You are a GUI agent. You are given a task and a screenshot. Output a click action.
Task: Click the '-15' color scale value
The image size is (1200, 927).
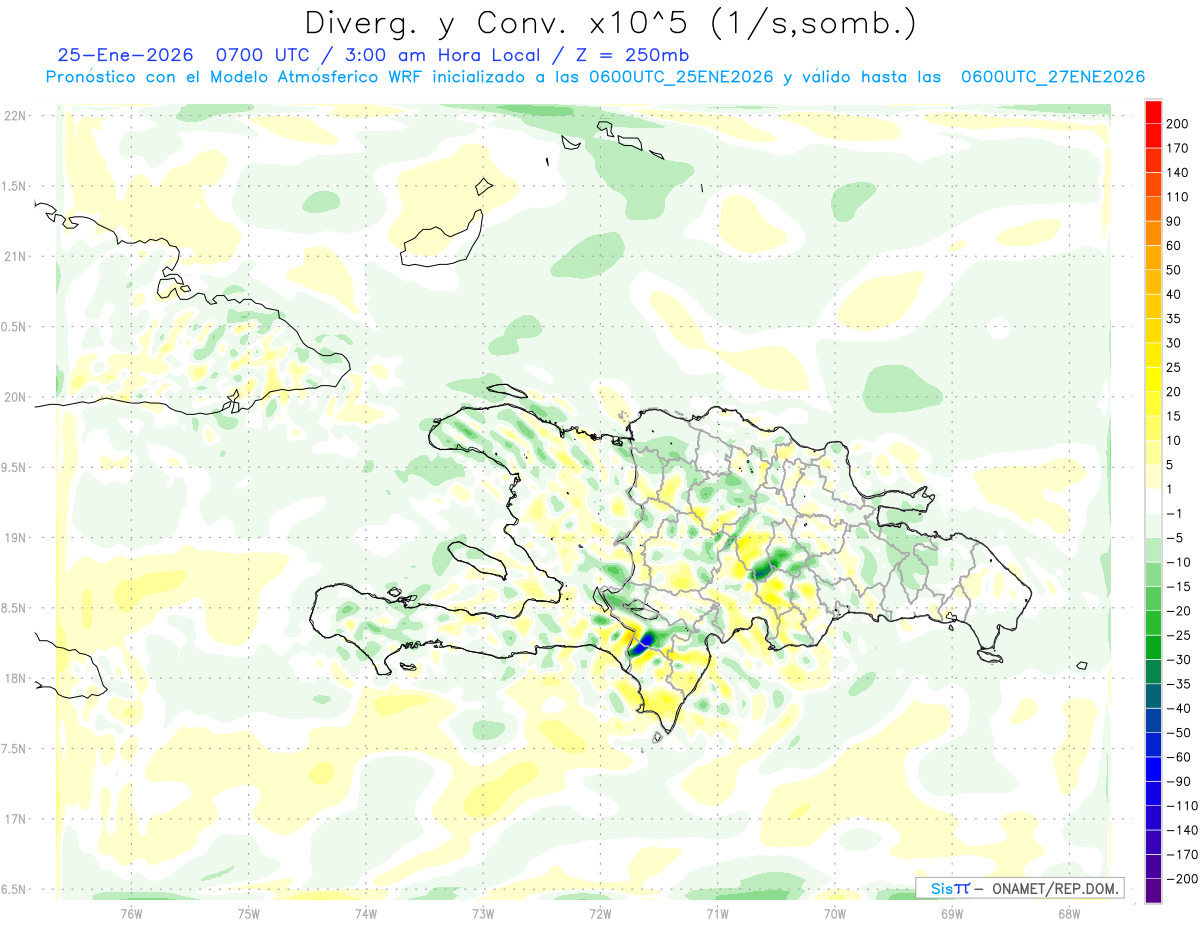(1180, 586)
